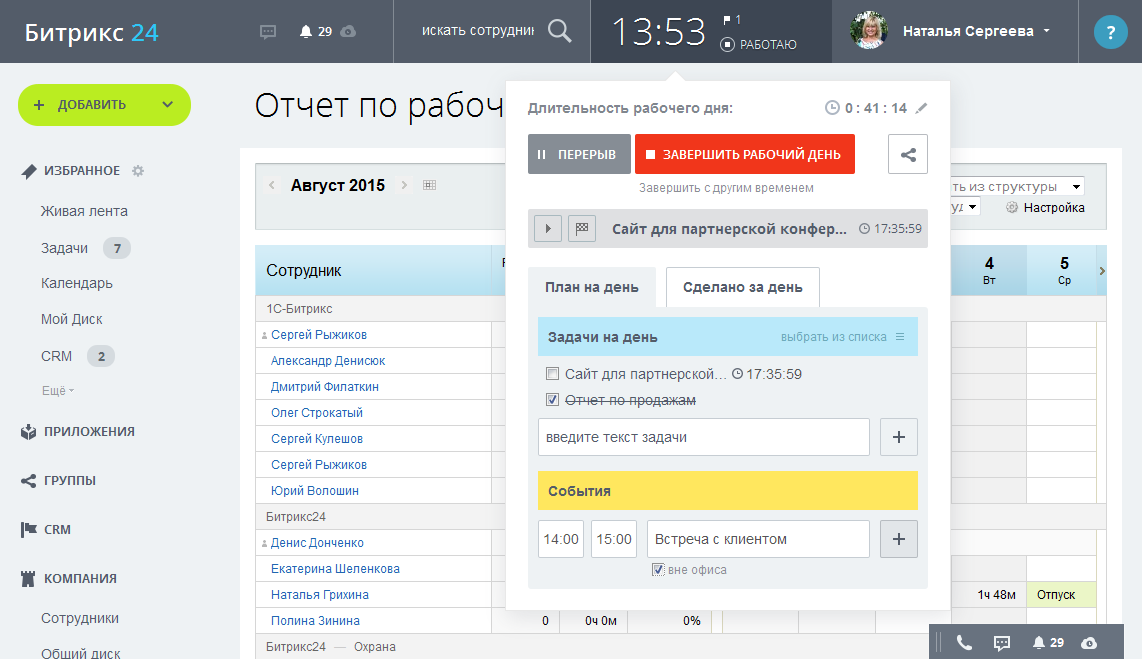Check the partner site task checkbox
Viewport: 1142px width, 659px height.
[x=552, y=375]
